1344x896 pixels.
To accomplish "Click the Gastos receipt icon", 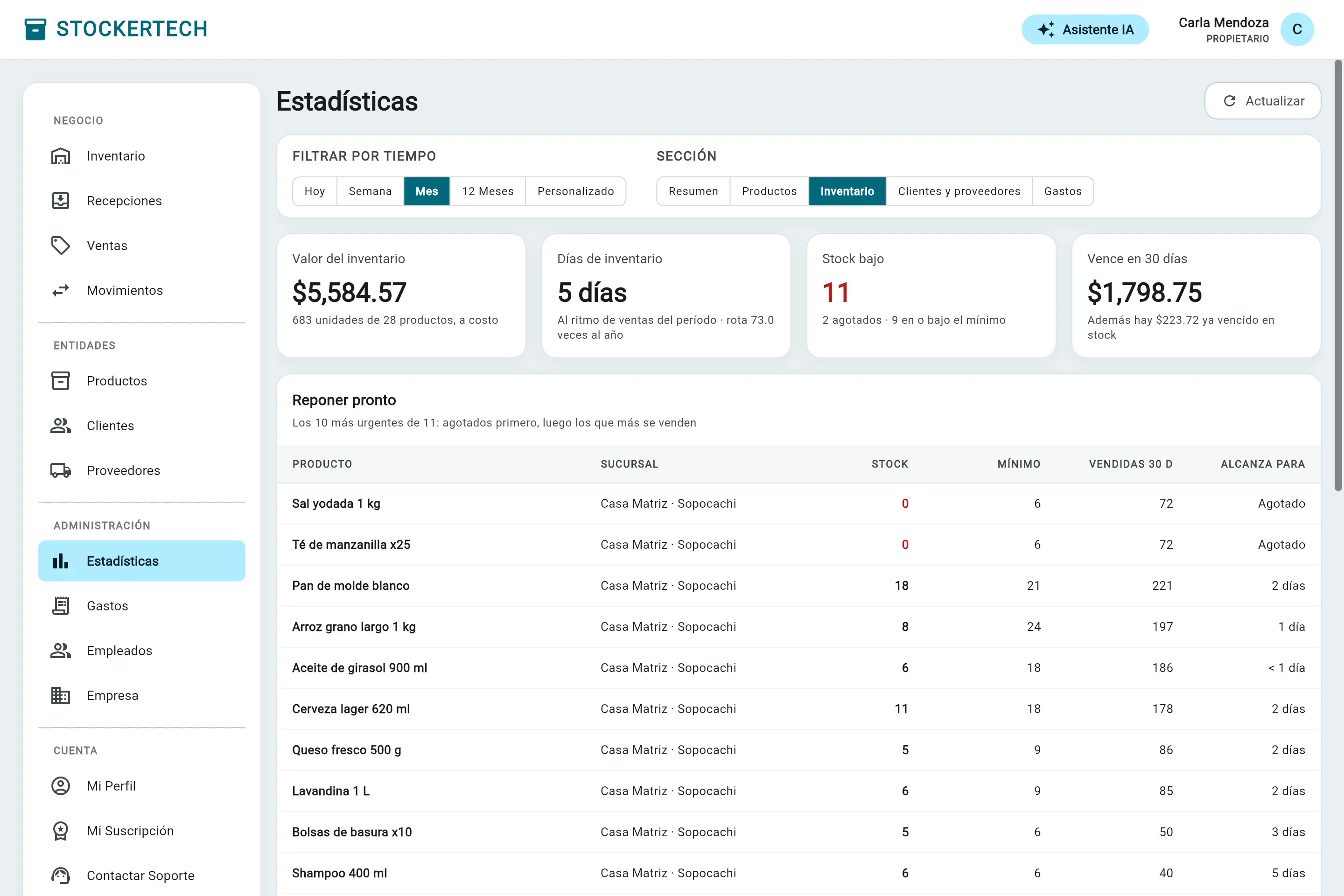I will pyautogui.click(x=61, y=606).
